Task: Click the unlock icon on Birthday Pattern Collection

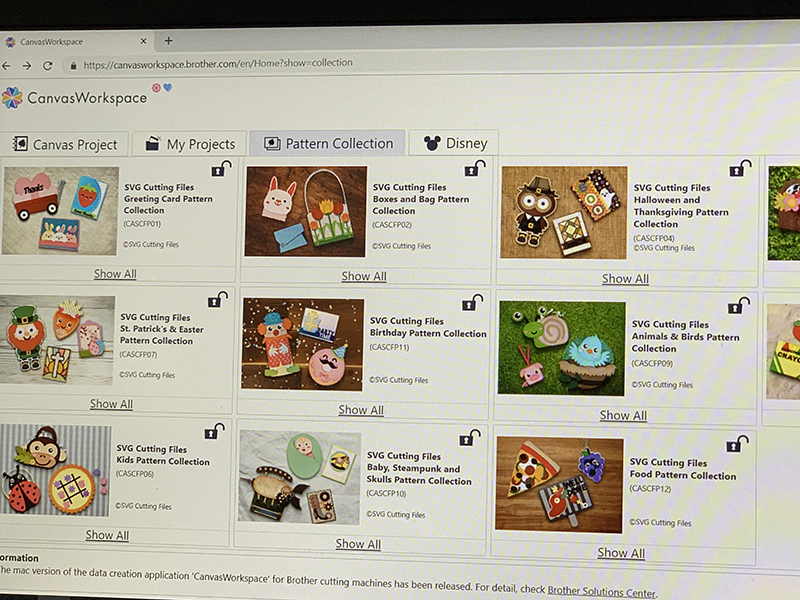Action: click(472, 302)
